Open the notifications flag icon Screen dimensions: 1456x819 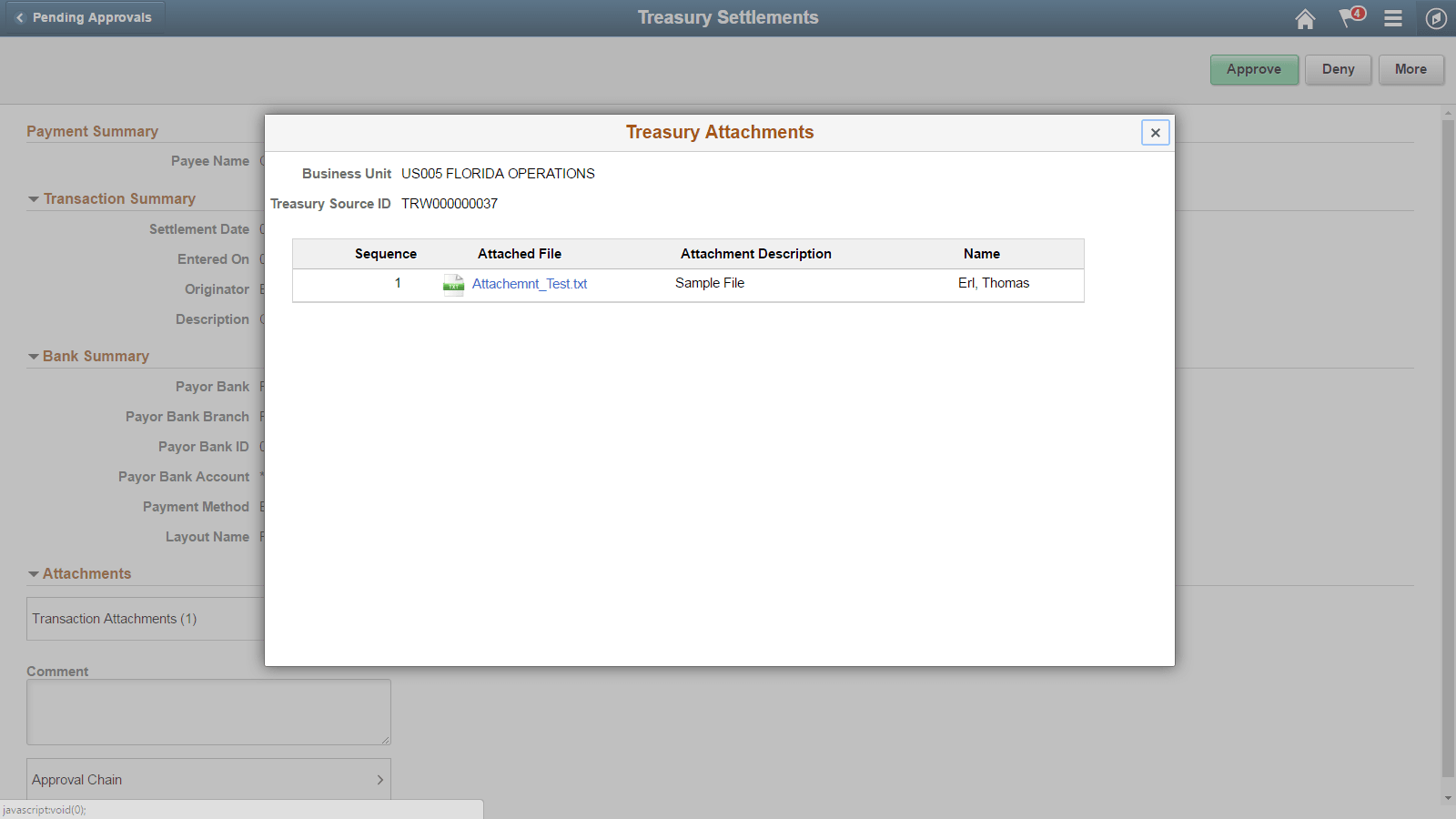(1349, 18)
